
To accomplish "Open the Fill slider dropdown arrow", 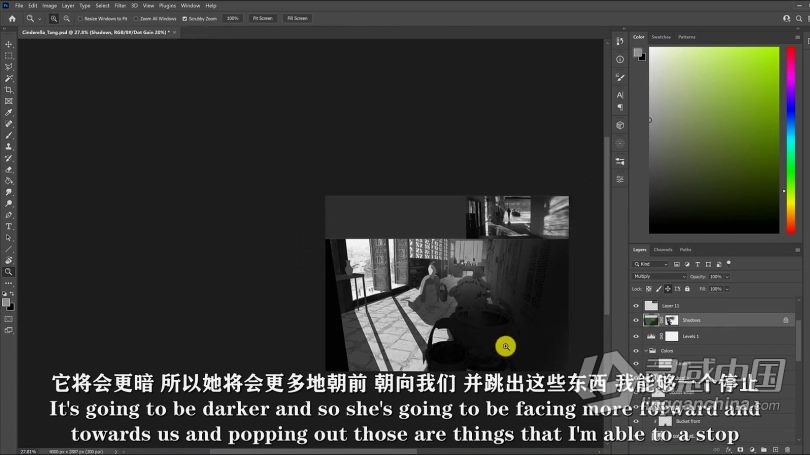I will tap(727, 289).
